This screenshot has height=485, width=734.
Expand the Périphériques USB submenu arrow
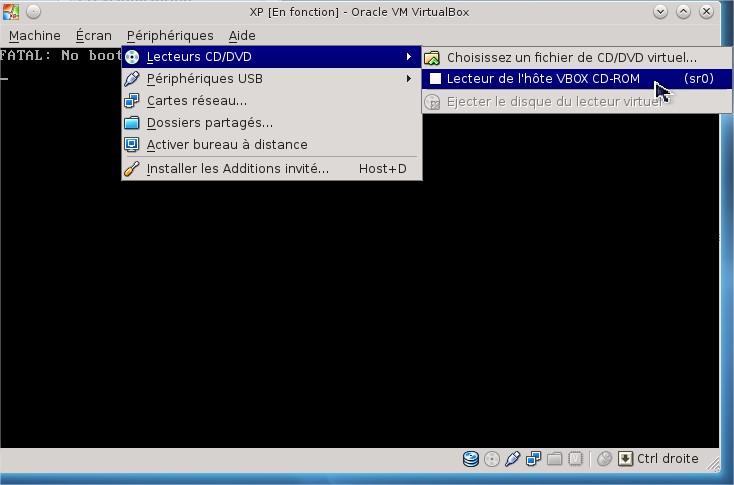click(409, 79)
